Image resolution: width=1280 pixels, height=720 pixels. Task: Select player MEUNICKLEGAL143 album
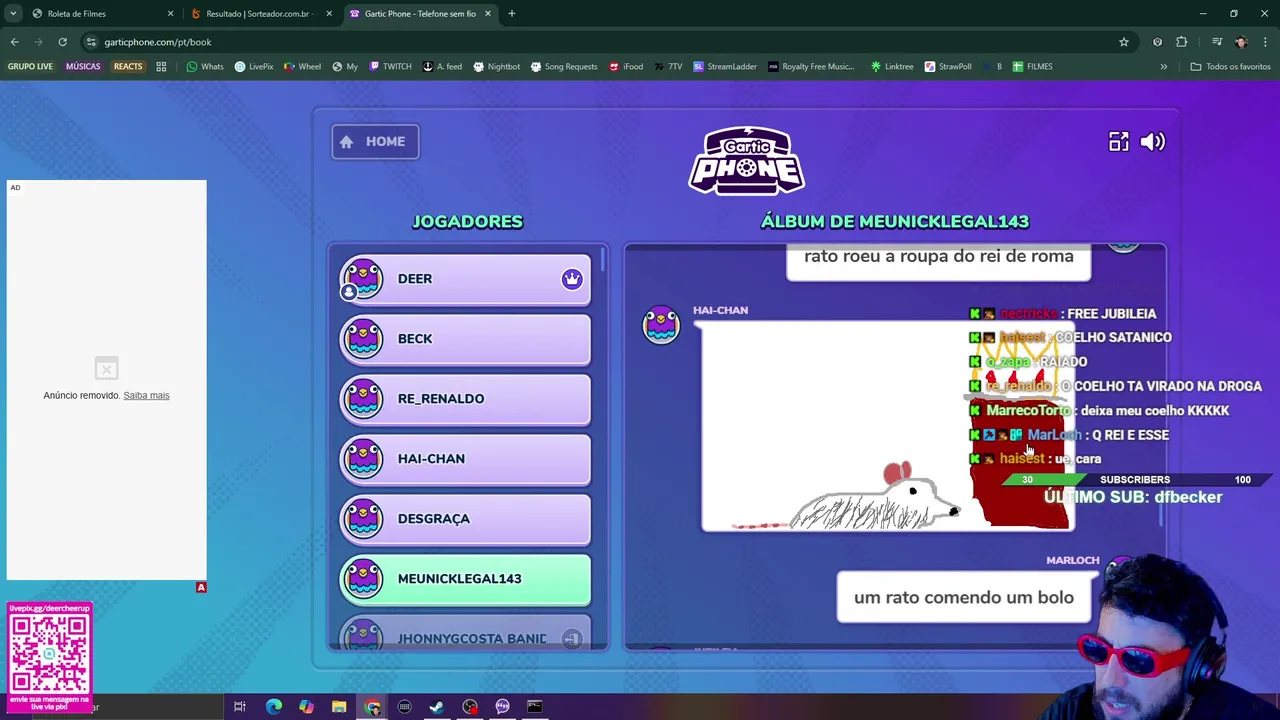[x=465, y=579]
